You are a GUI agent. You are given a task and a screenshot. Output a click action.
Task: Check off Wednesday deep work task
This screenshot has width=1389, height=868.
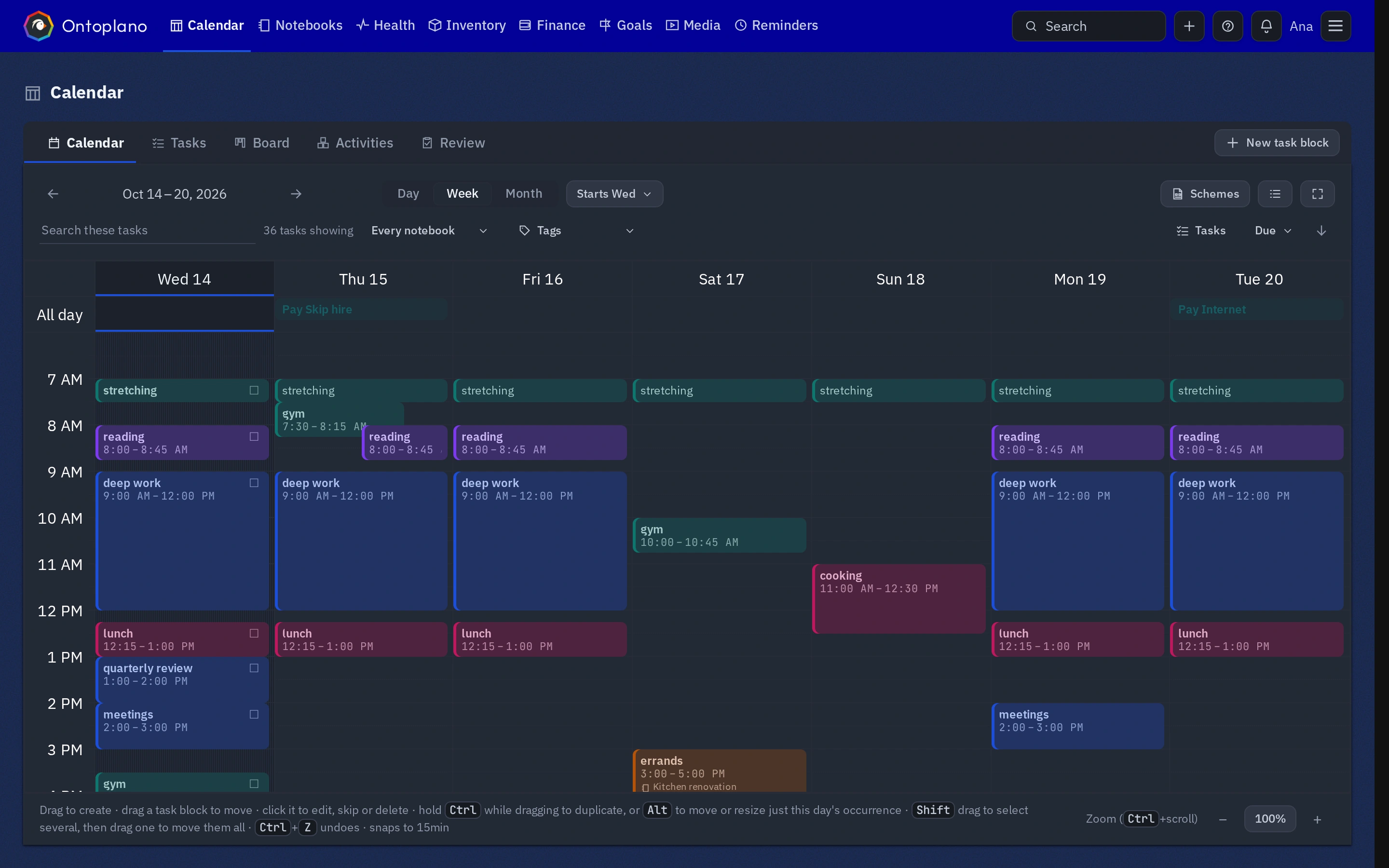tap(254, 483)
